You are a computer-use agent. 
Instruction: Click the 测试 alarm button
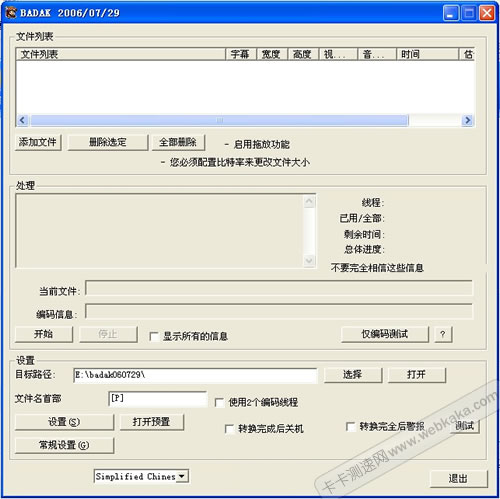(x=465, y=426)
